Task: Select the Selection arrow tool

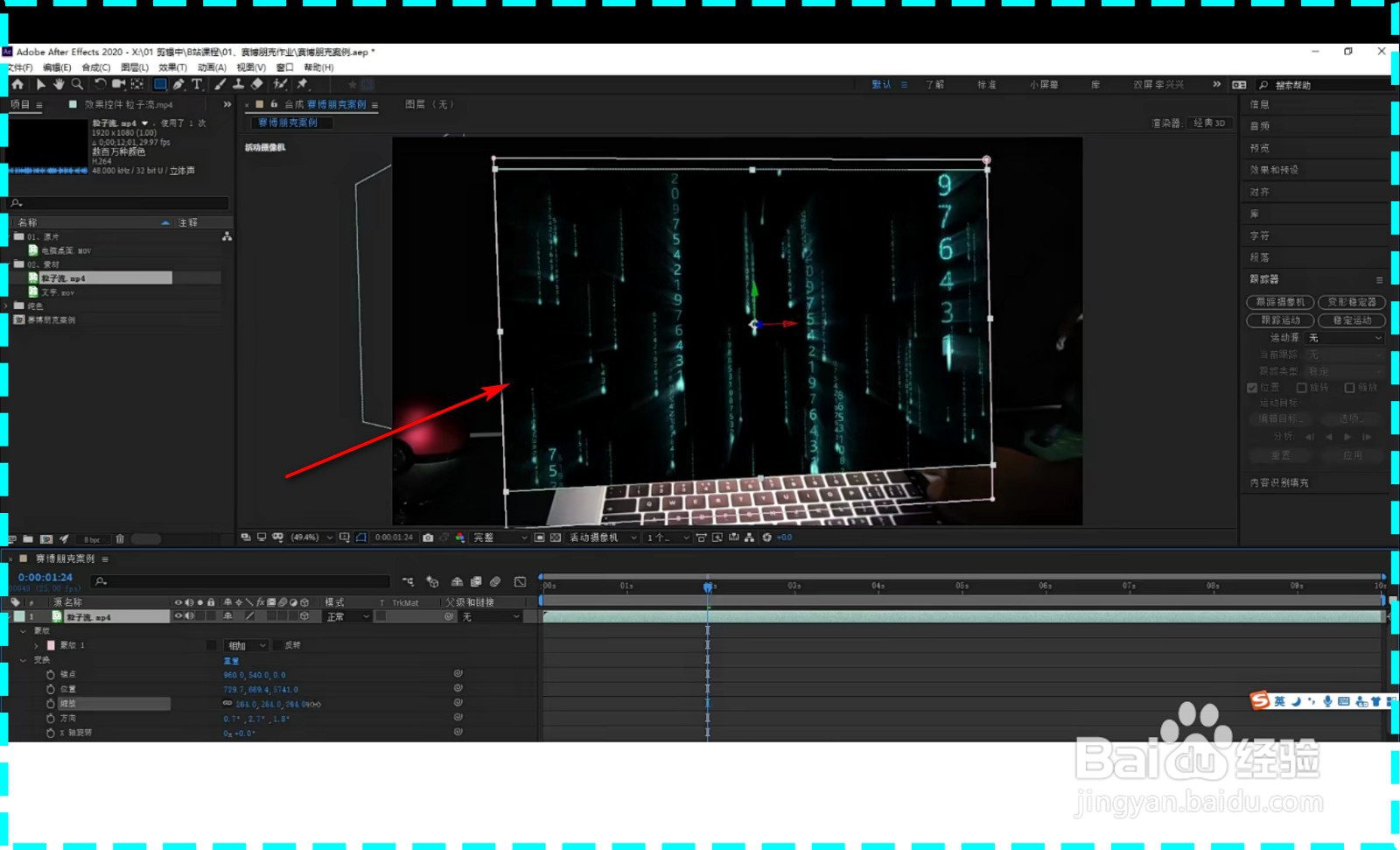Action: point(40,84)
